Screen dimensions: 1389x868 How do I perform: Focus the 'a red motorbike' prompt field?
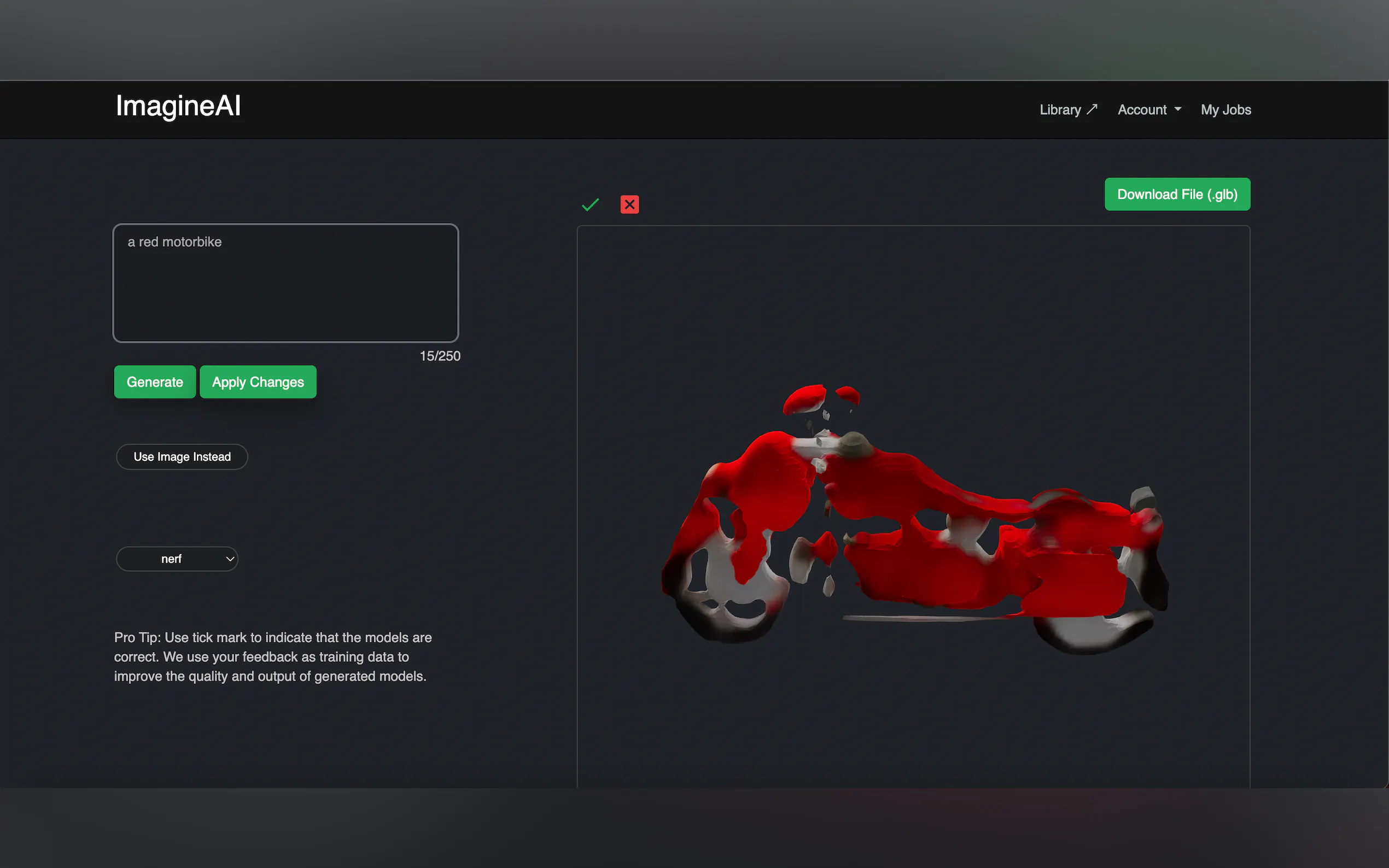click(285, 283)
